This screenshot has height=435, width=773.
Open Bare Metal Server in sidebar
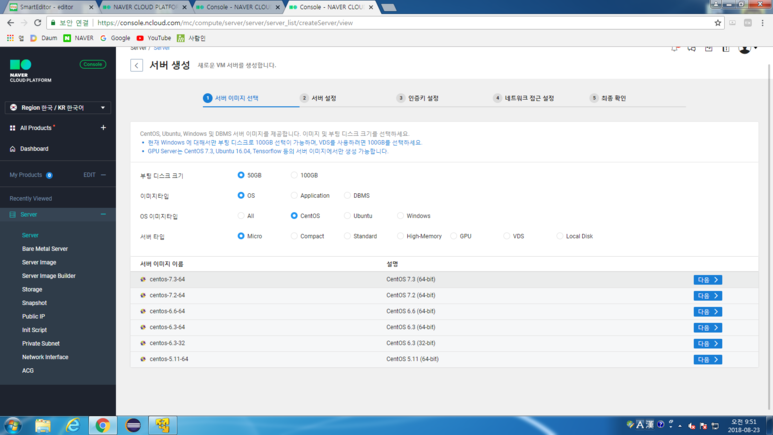(x=45, y=249)
